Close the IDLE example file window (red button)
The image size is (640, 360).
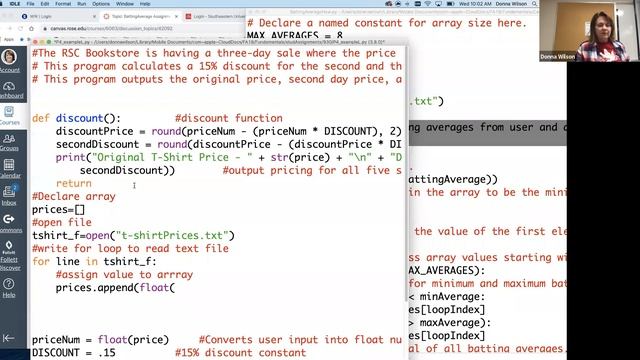(35, 42)
